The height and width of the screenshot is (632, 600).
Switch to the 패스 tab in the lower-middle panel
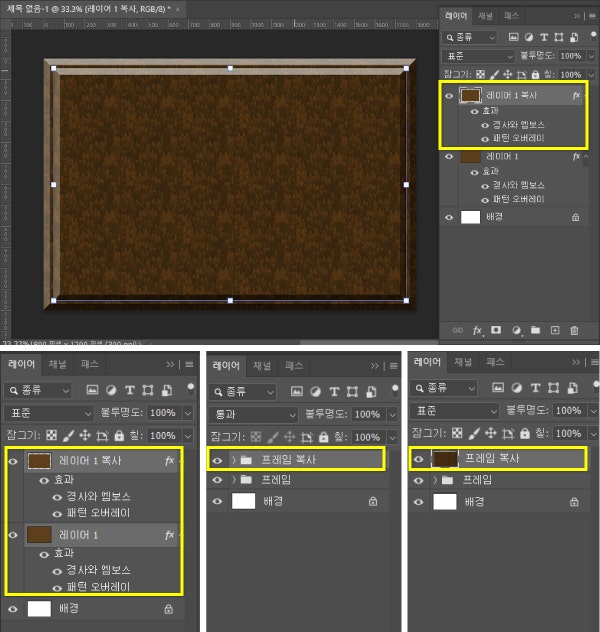pyautogui.click(x=294, y=366)
